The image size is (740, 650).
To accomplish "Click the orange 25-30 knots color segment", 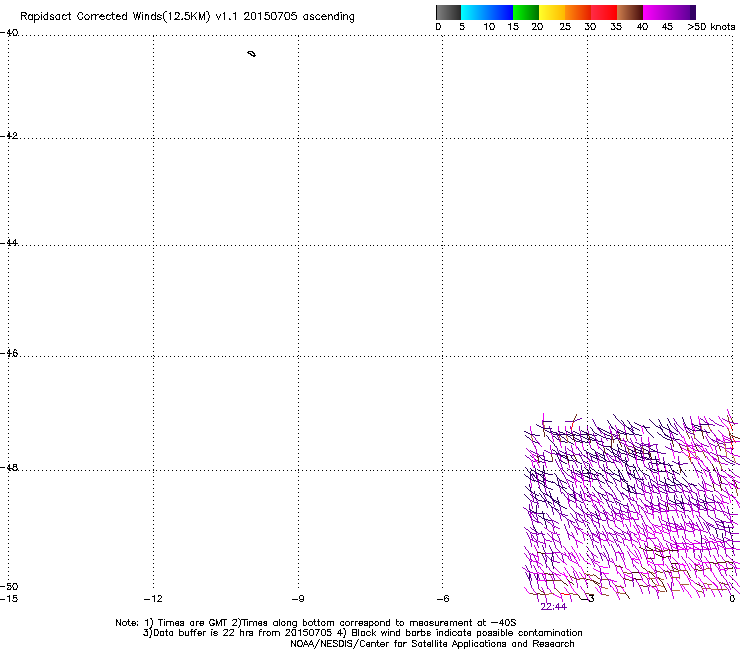I will pos(578,12).
